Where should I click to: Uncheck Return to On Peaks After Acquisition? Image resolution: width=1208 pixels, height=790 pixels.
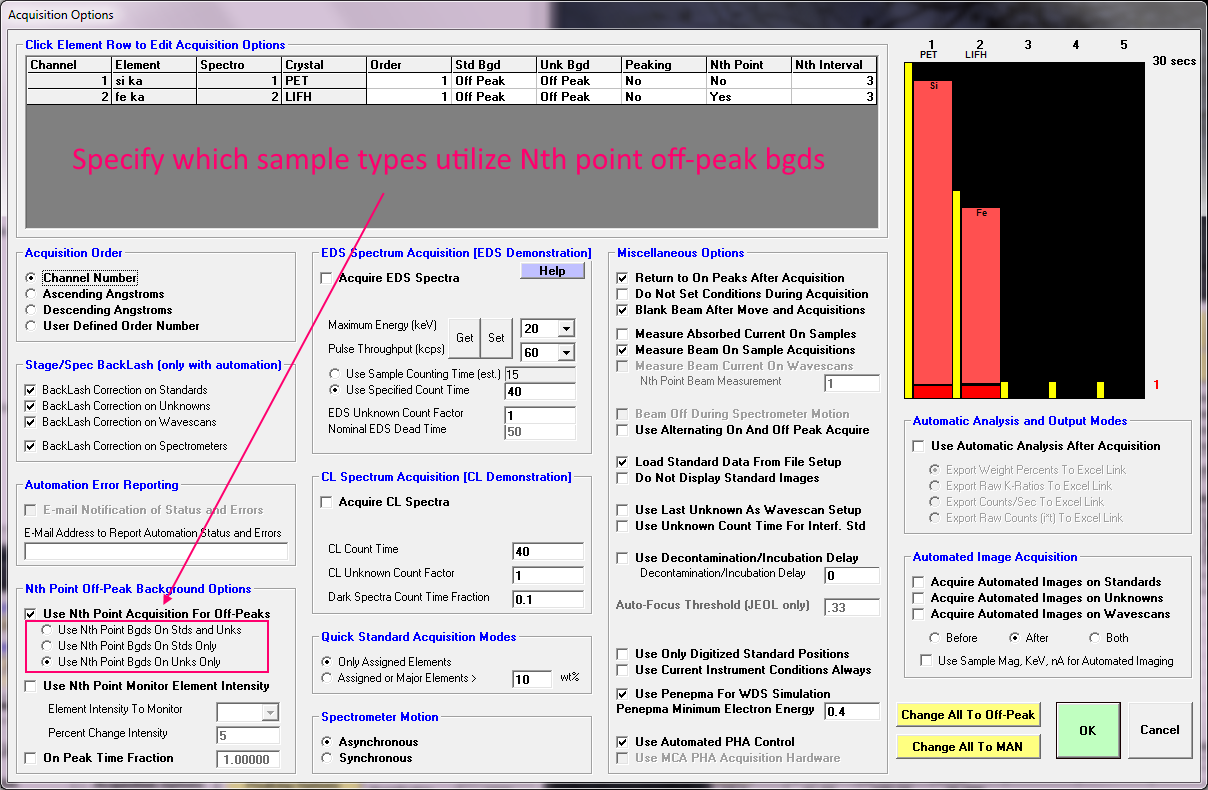click(624, 278)
